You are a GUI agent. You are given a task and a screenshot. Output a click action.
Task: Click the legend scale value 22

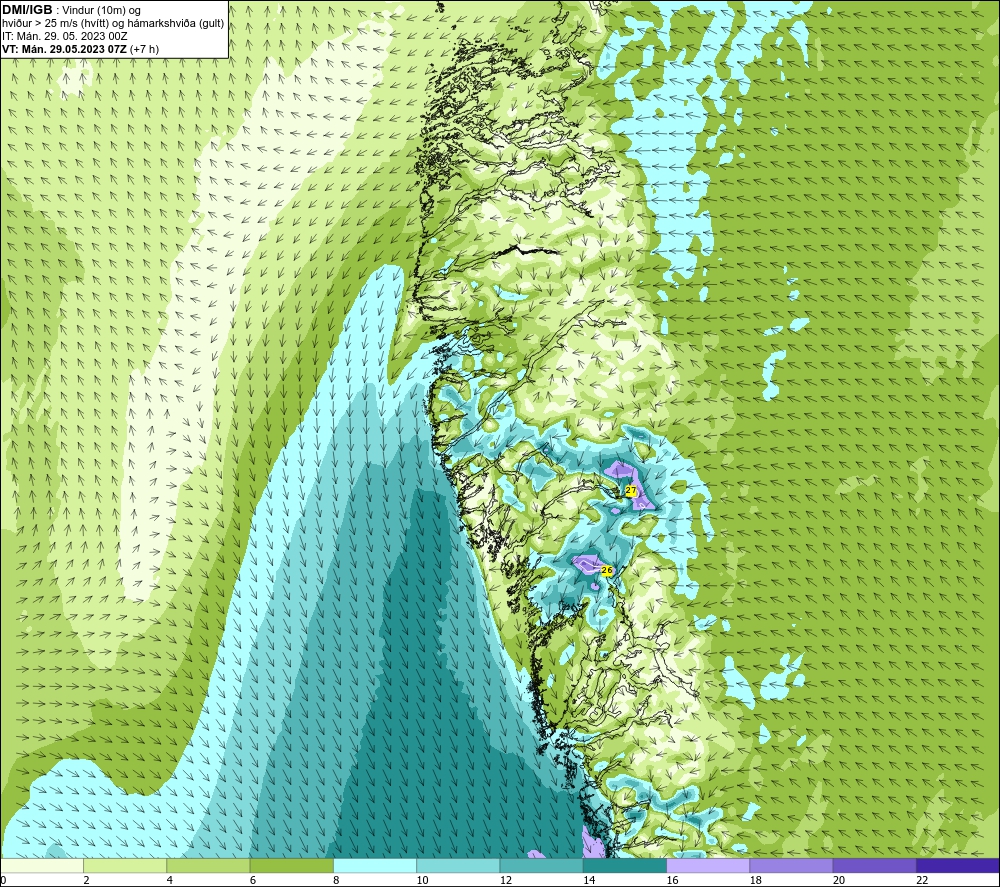[x=922, y=880]
